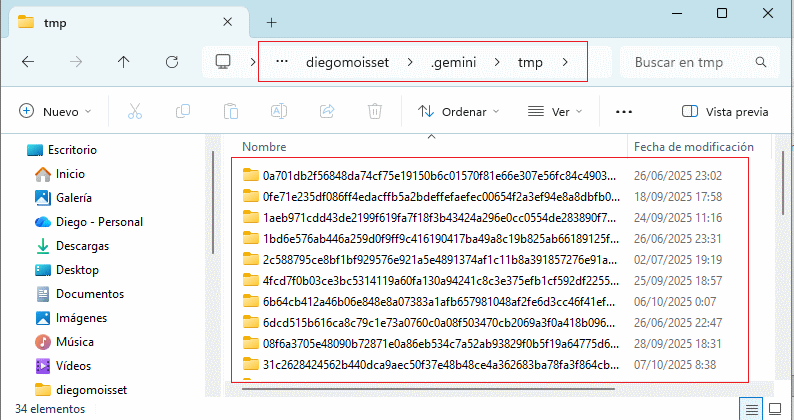Toggle Vista previa preview pane

[x=725, y=111]
